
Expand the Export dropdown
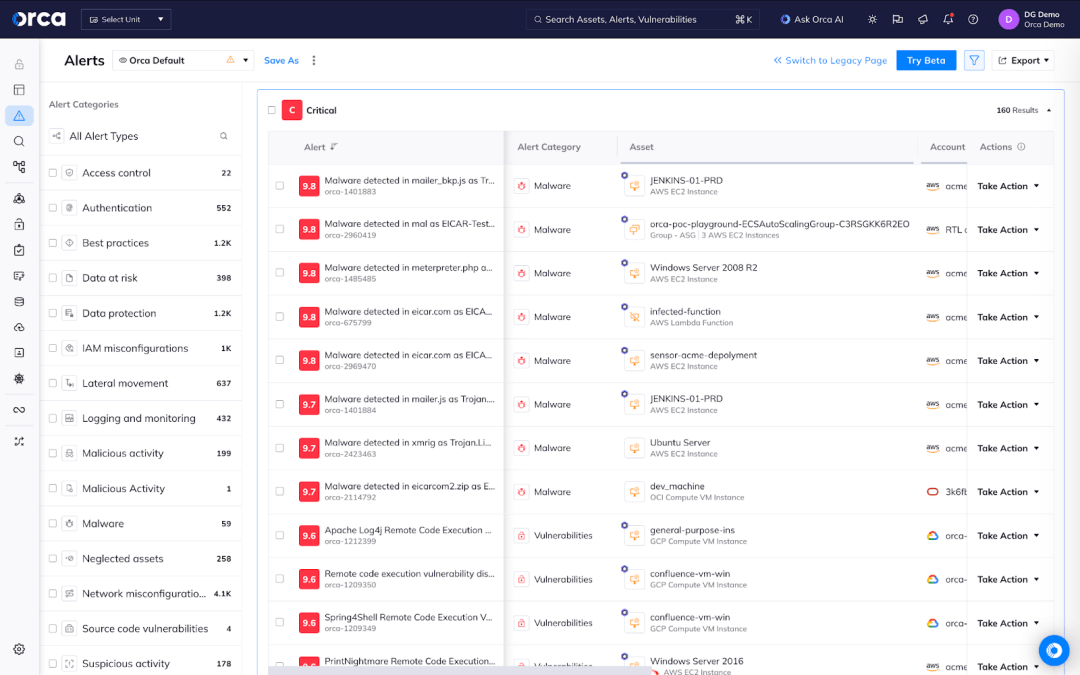click(x=1023, y=60)
